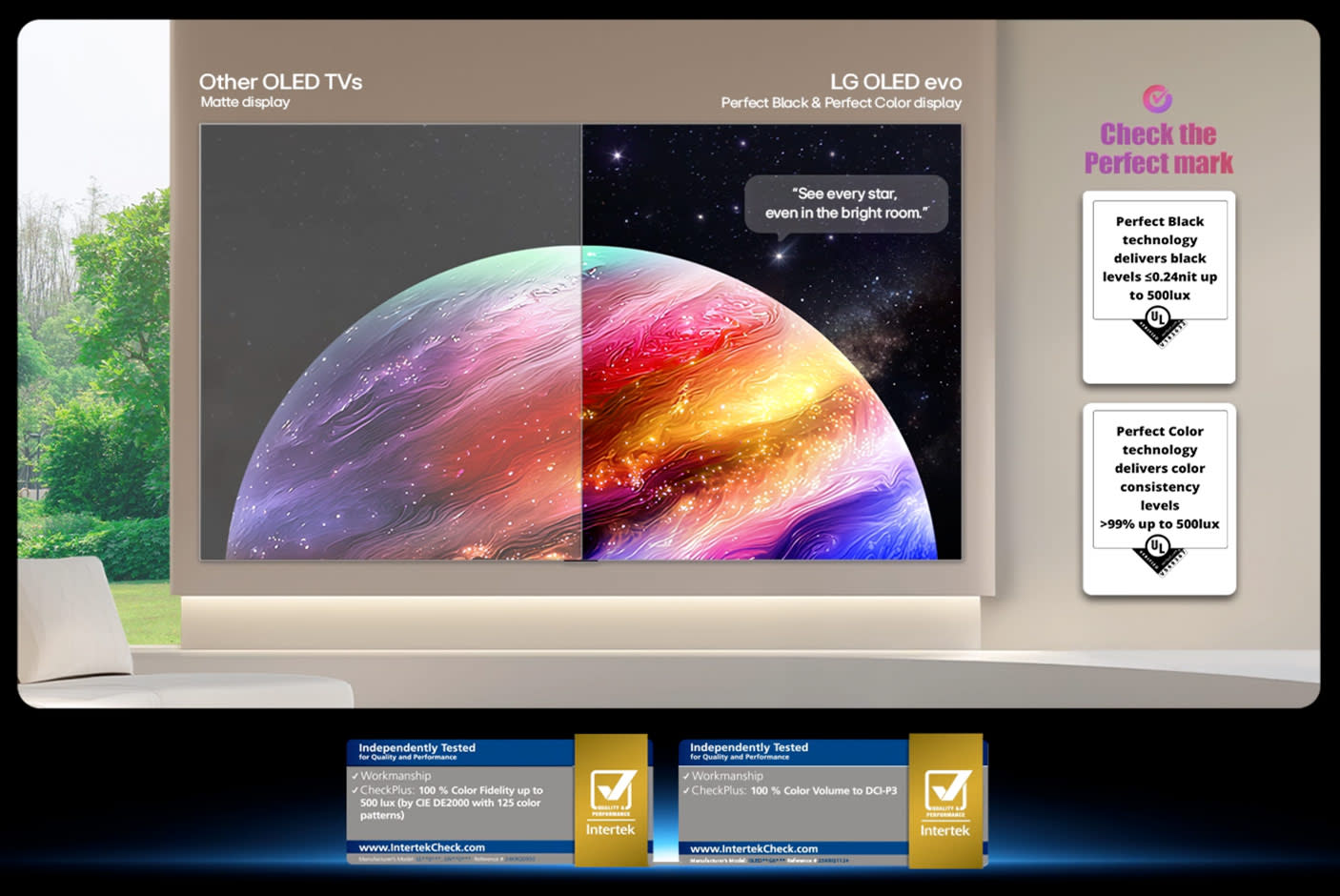This screenshot has height=896, width=1340.
Task: Open www.IntertekCheck.com on the Color Fidelity badge
Action: pyautogui.click(x=421, y=847)
